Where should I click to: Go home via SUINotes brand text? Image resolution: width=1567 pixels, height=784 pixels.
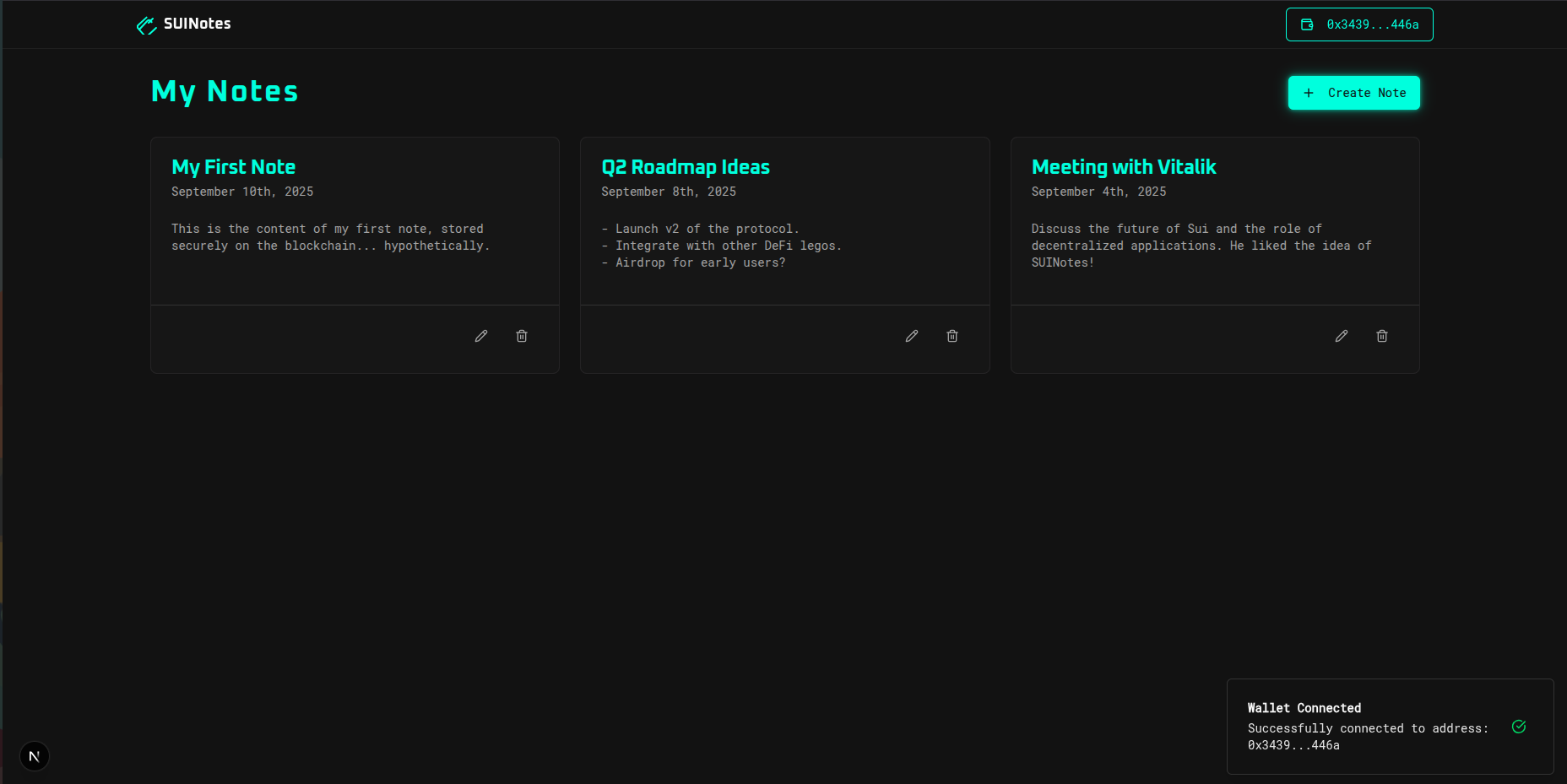click(197, 24)
